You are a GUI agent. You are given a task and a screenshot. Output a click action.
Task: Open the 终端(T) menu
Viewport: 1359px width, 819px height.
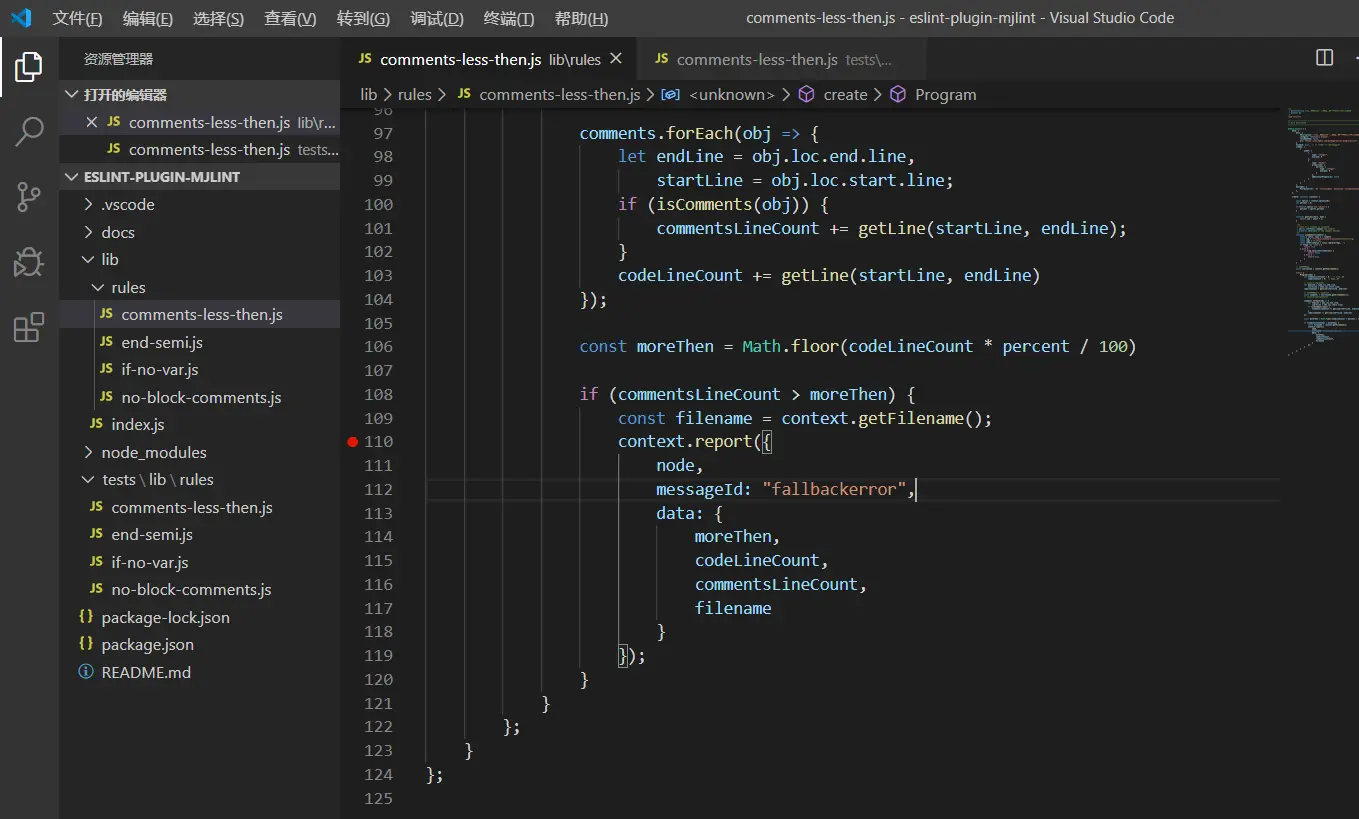[508, 18]
